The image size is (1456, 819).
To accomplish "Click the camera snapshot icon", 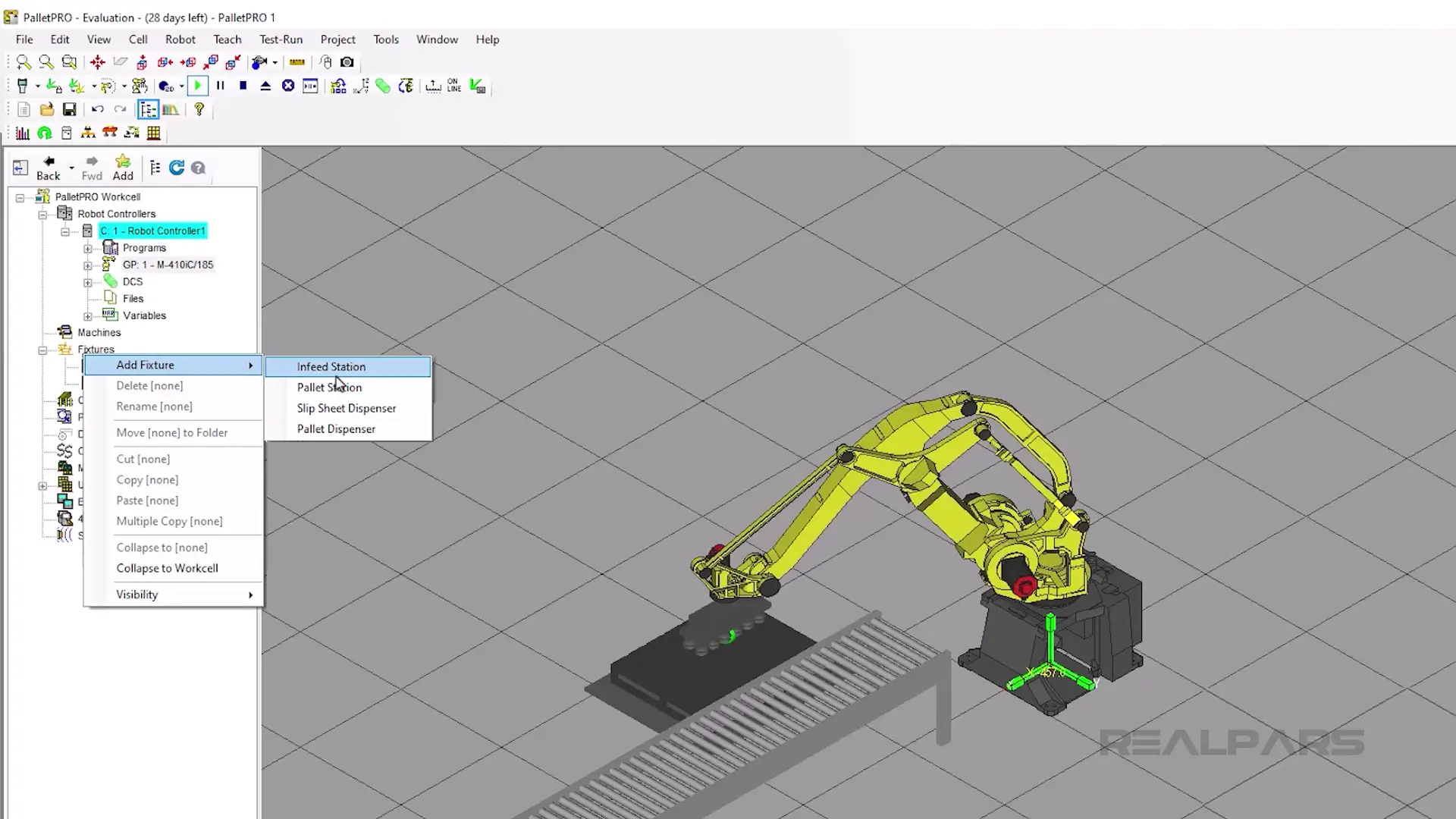I will tap(347, 62).
